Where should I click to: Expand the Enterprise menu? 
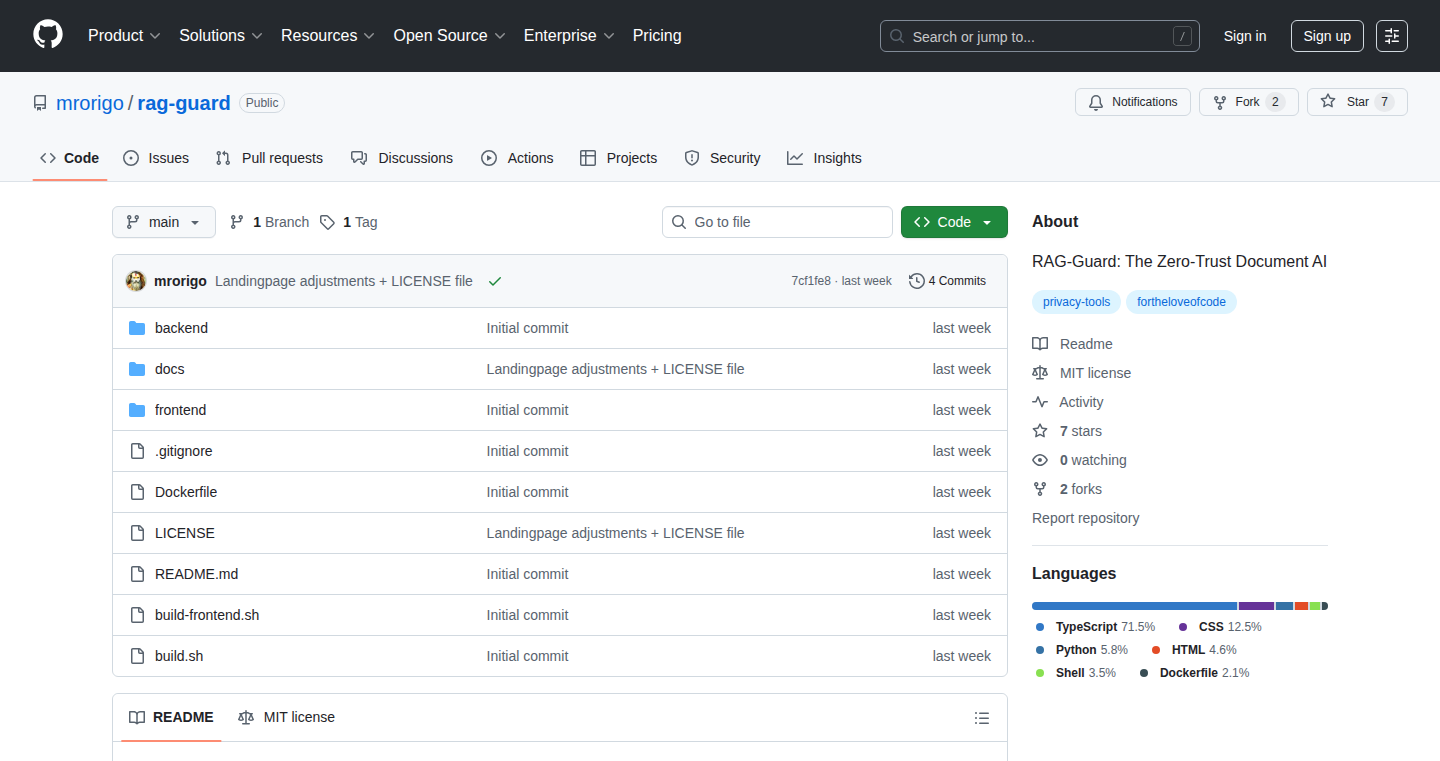click(x=569, y=35)
